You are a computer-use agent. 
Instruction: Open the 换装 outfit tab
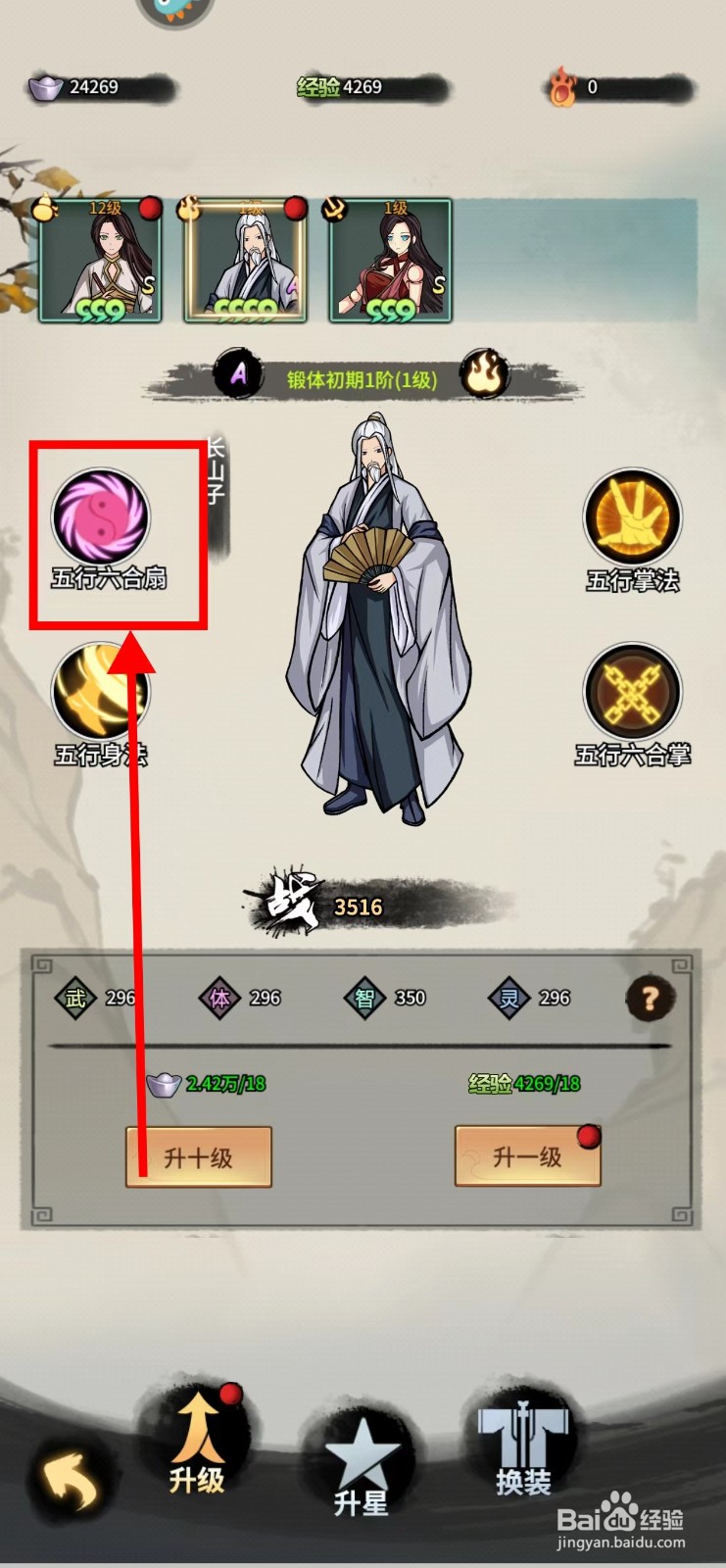[523, 1450]
